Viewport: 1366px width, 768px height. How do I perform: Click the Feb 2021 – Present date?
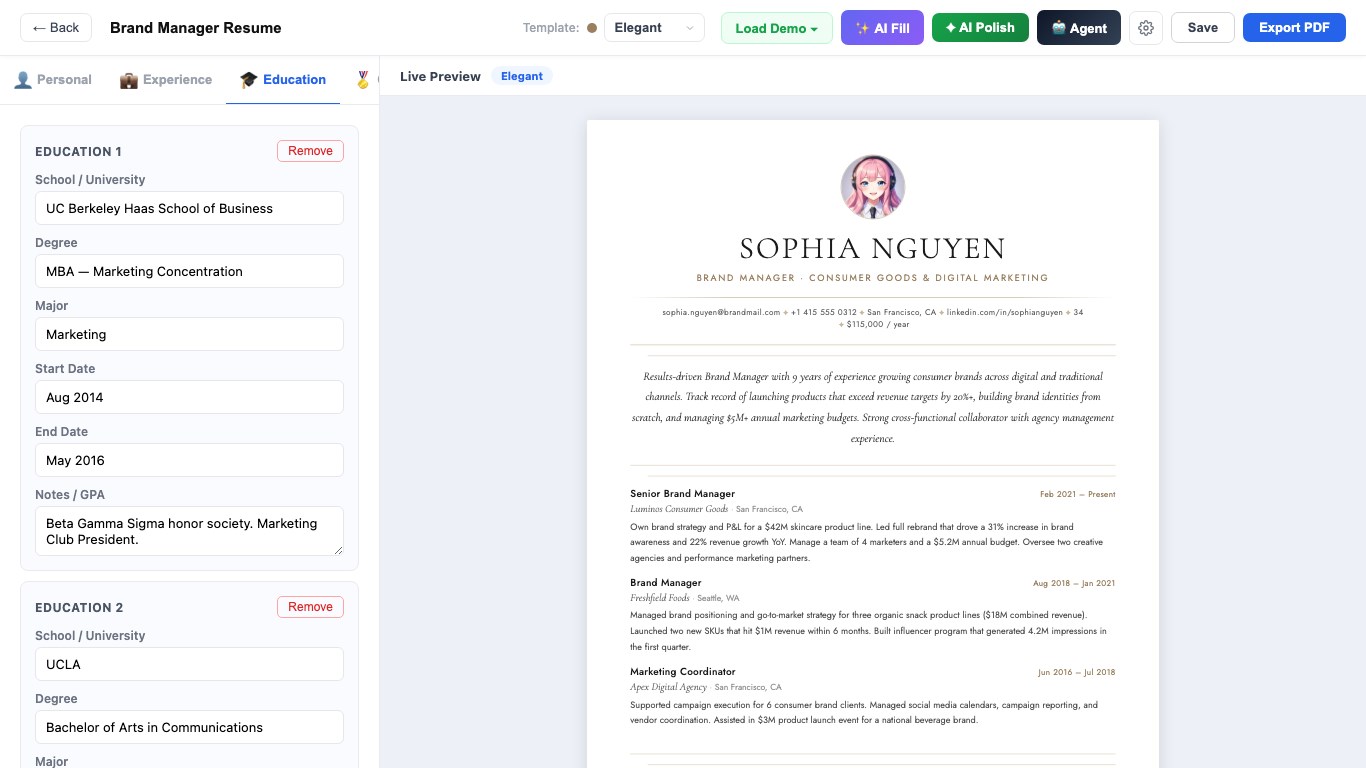(1077, 494)
